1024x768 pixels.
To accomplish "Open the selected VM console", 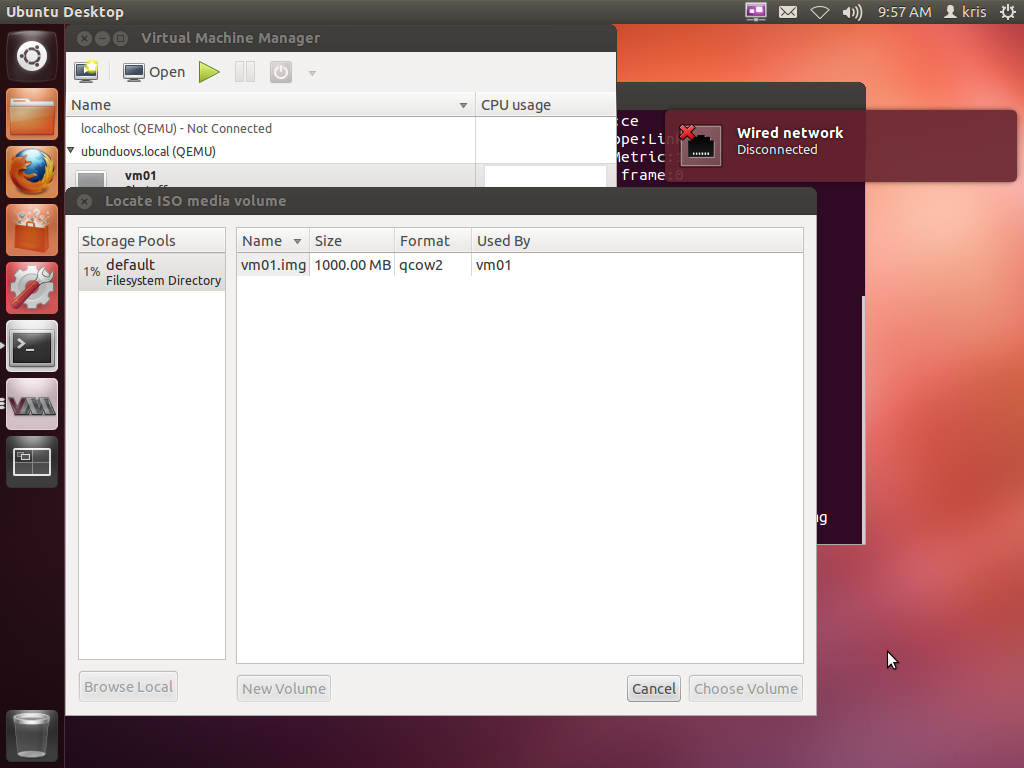I will pyautogui.click(x=154, y=72).
